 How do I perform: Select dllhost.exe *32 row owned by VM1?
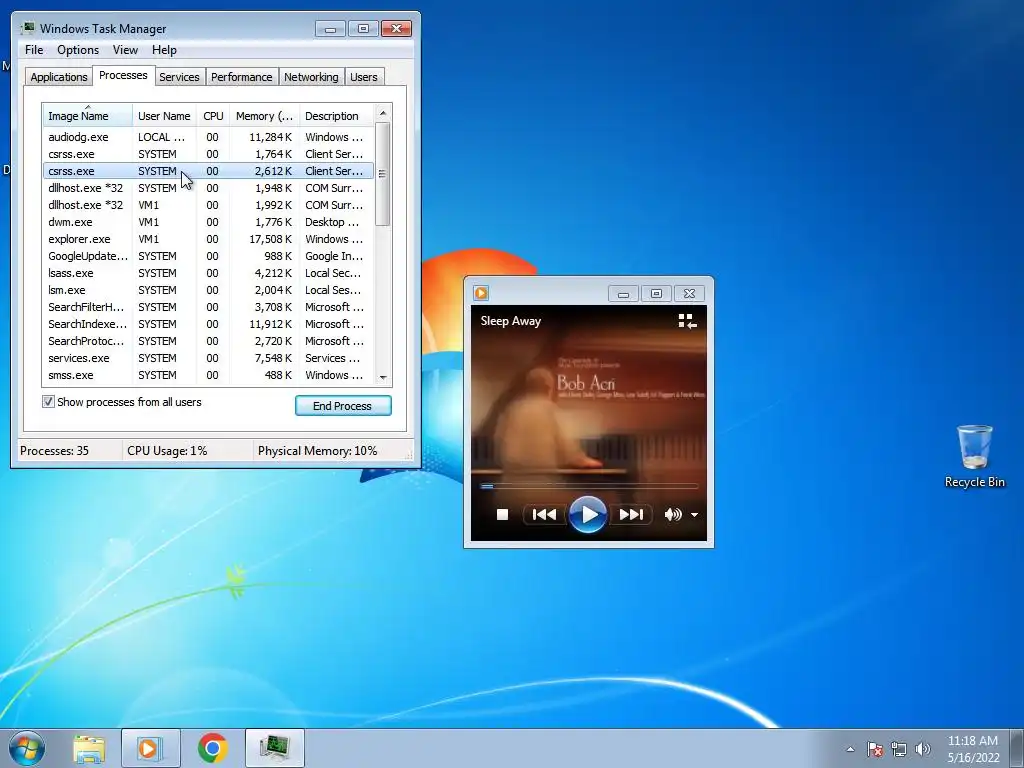click(208, 205)
